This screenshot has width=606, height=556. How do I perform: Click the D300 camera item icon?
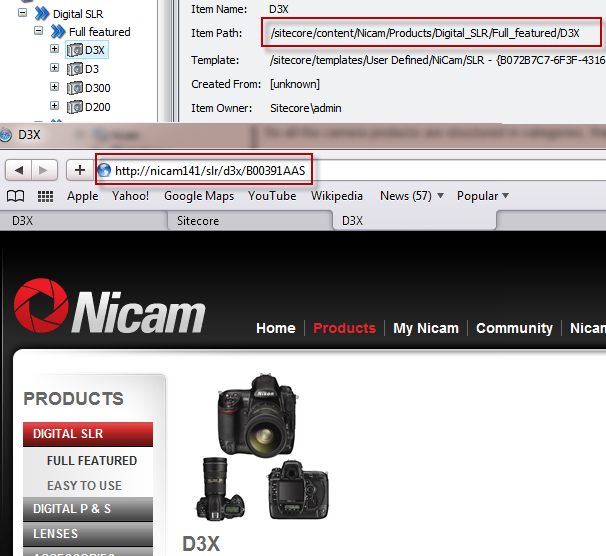point(75,88)
